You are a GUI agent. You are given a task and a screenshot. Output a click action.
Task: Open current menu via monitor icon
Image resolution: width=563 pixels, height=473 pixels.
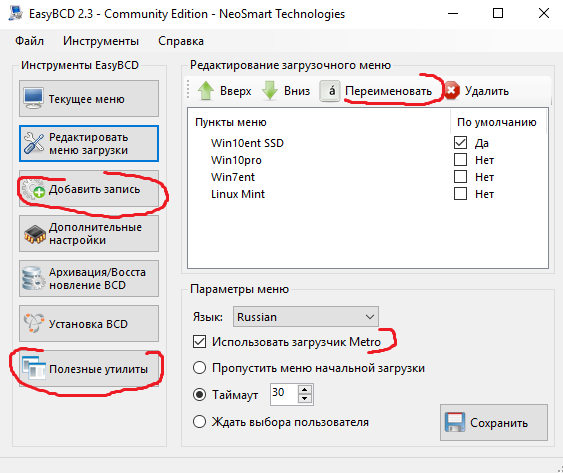pos(33,98)
